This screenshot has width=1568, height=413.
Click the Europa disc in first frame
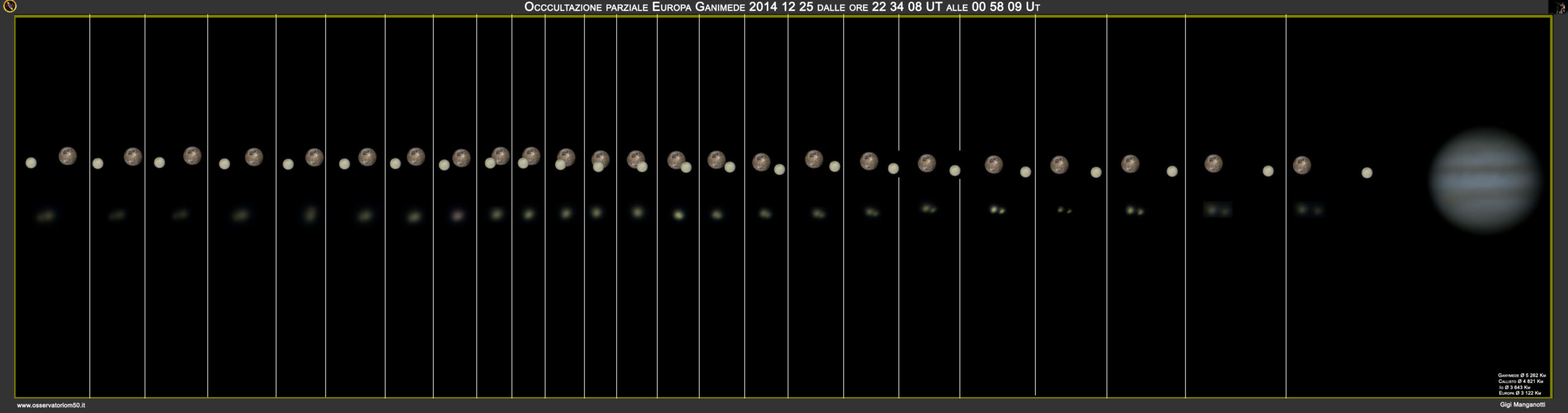click(31, 163)
